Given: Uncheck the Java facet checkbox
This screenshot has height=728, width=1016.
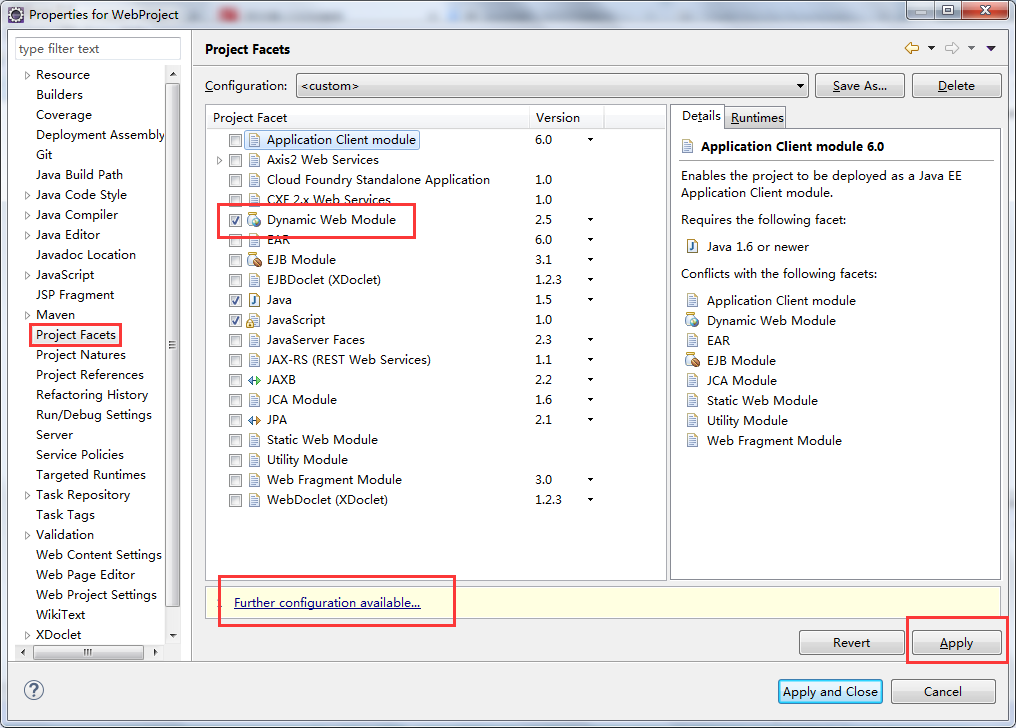Looking at the screenshot, I should point(235,301).
